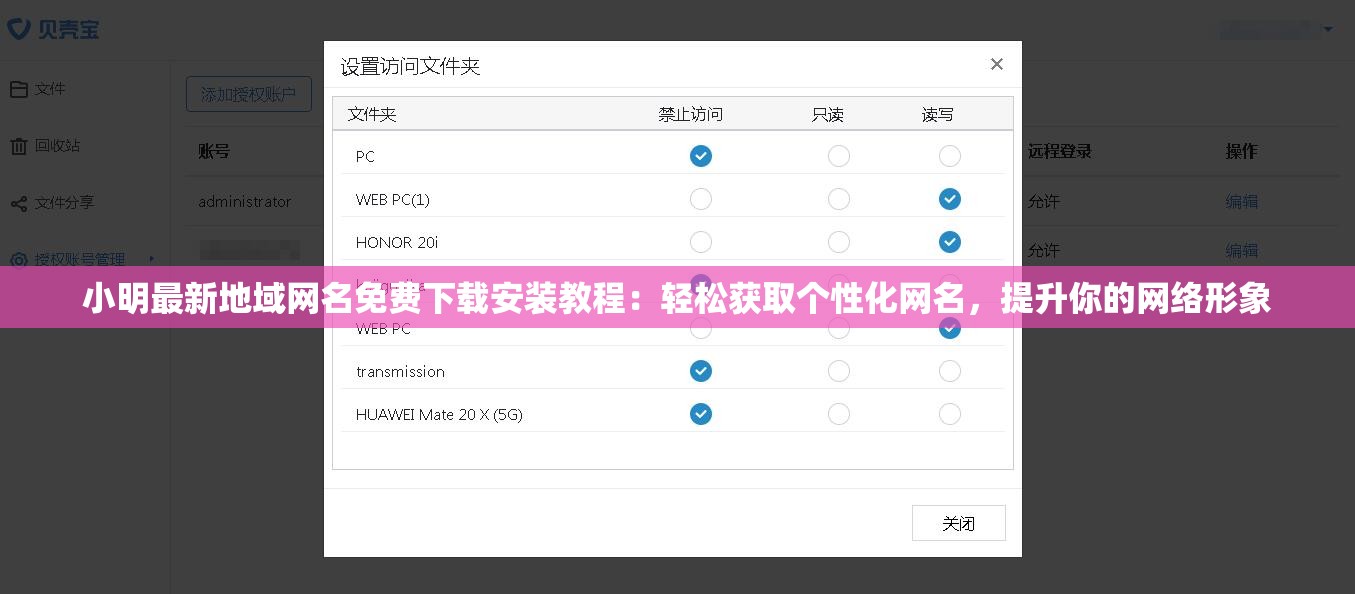Click the 授权账号管理 gear icon

(x=19, y=259)
